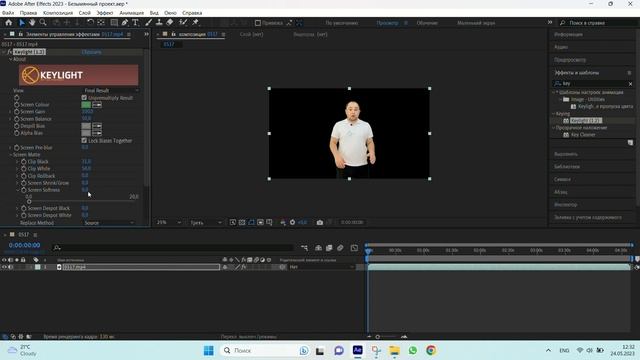Open the Composition menu
Screen dimensions: 640x360
click(58, 13)
